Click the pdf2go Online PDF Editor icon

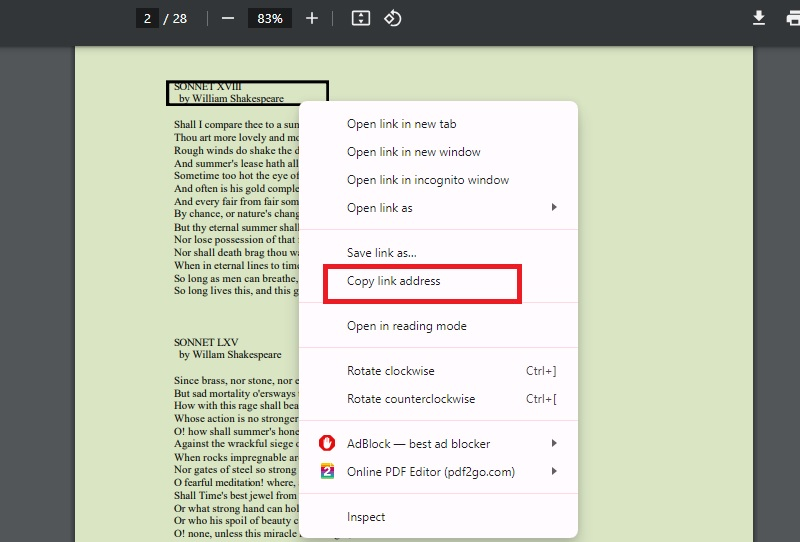pos(327,471)
